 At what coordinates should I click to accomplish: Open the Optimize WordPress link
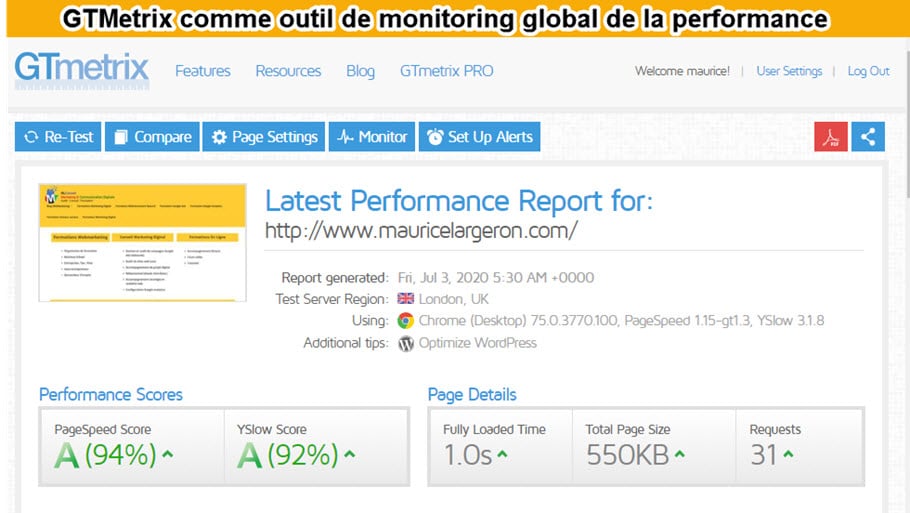tap(477, 343)
